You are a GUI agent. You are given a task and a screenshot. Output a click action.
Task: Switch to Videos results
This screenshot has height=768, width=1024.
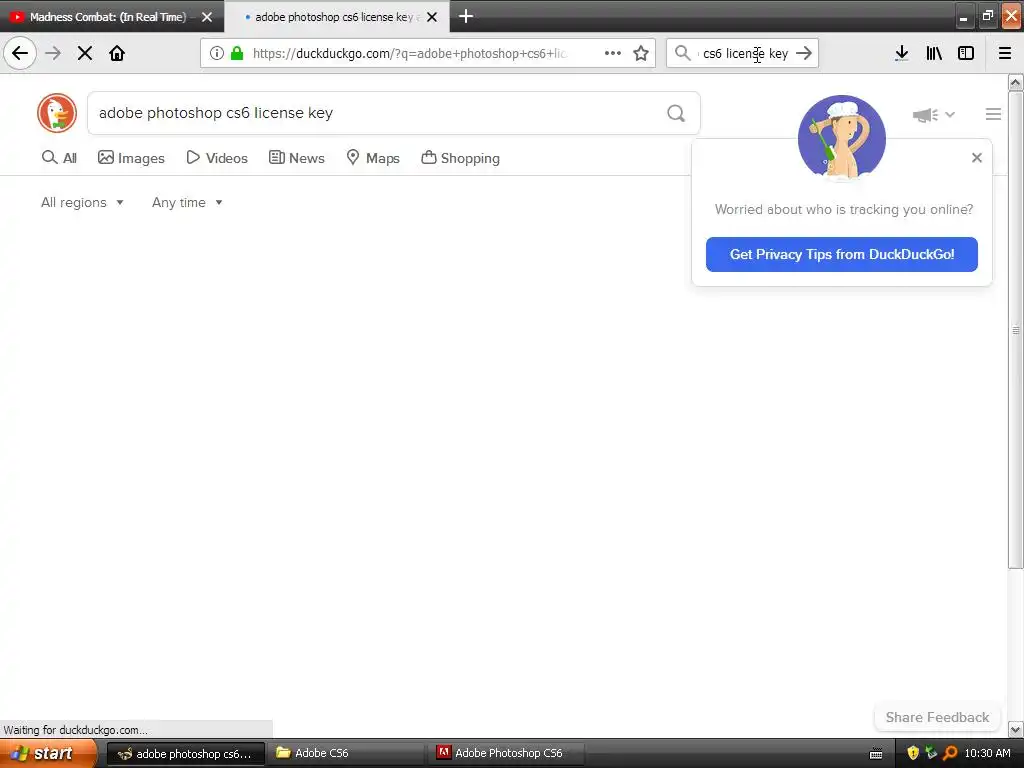point(217,158)
